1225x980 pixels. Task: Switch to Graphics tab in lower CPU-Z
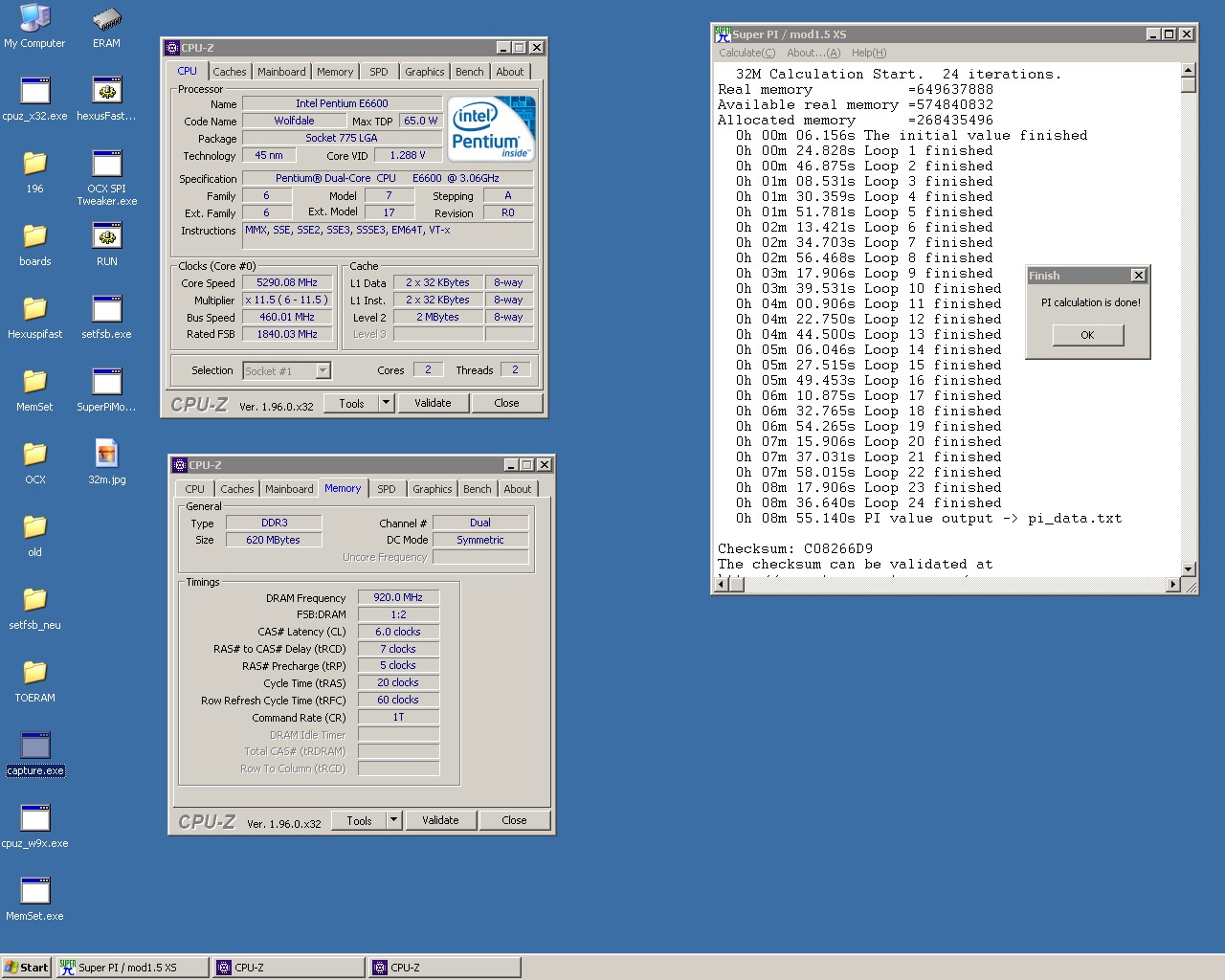[433, 489]
